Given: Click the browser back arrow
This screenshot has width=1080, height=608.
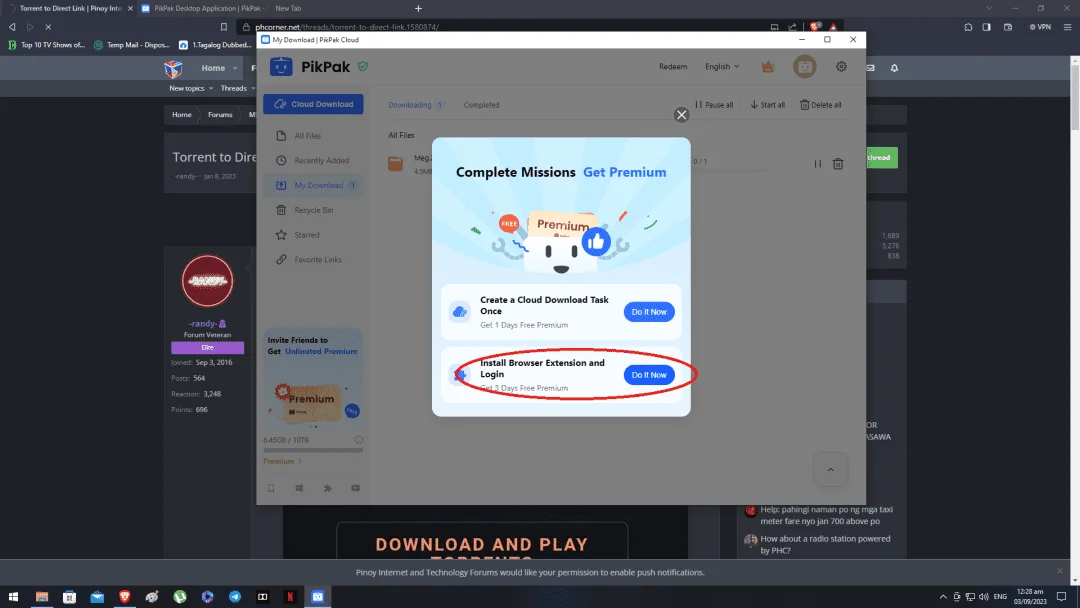Looking at the screenshot, I should point(12,27).
